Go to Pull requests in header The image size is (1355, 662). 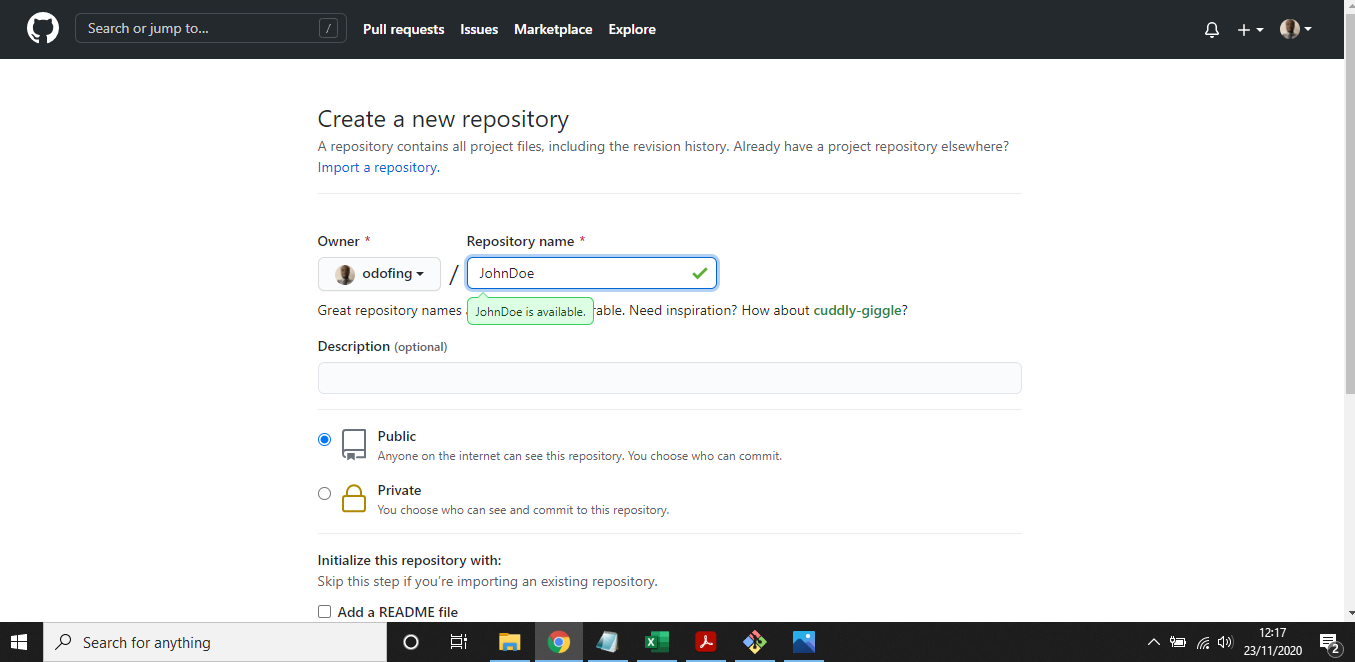coord(404,30)
